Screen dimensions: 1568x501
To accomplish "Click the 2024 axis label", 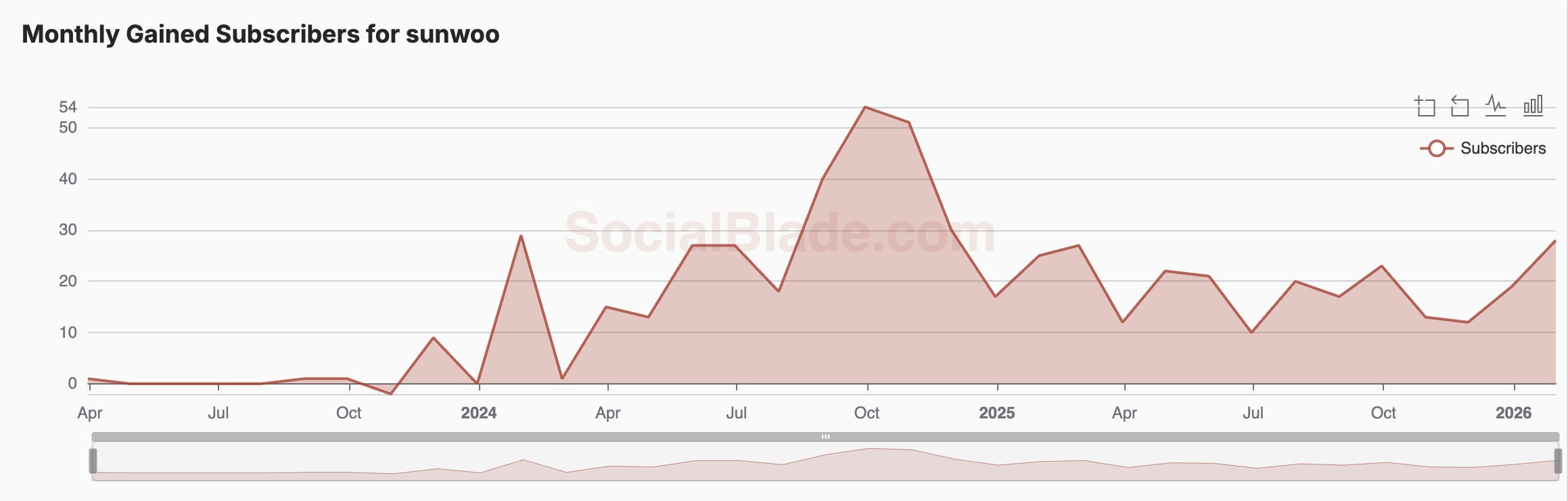I will (480, 412).
